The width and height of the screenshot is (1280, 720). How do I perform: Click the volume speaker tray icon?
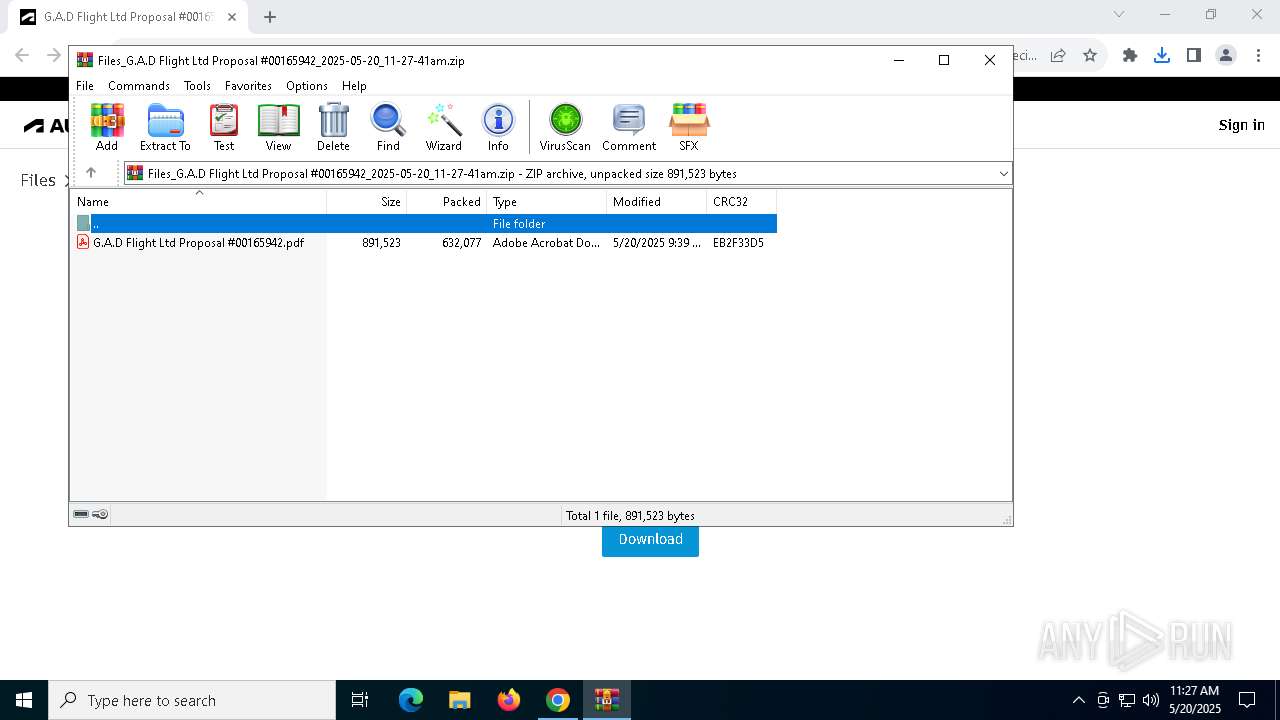coord(1151,700)
